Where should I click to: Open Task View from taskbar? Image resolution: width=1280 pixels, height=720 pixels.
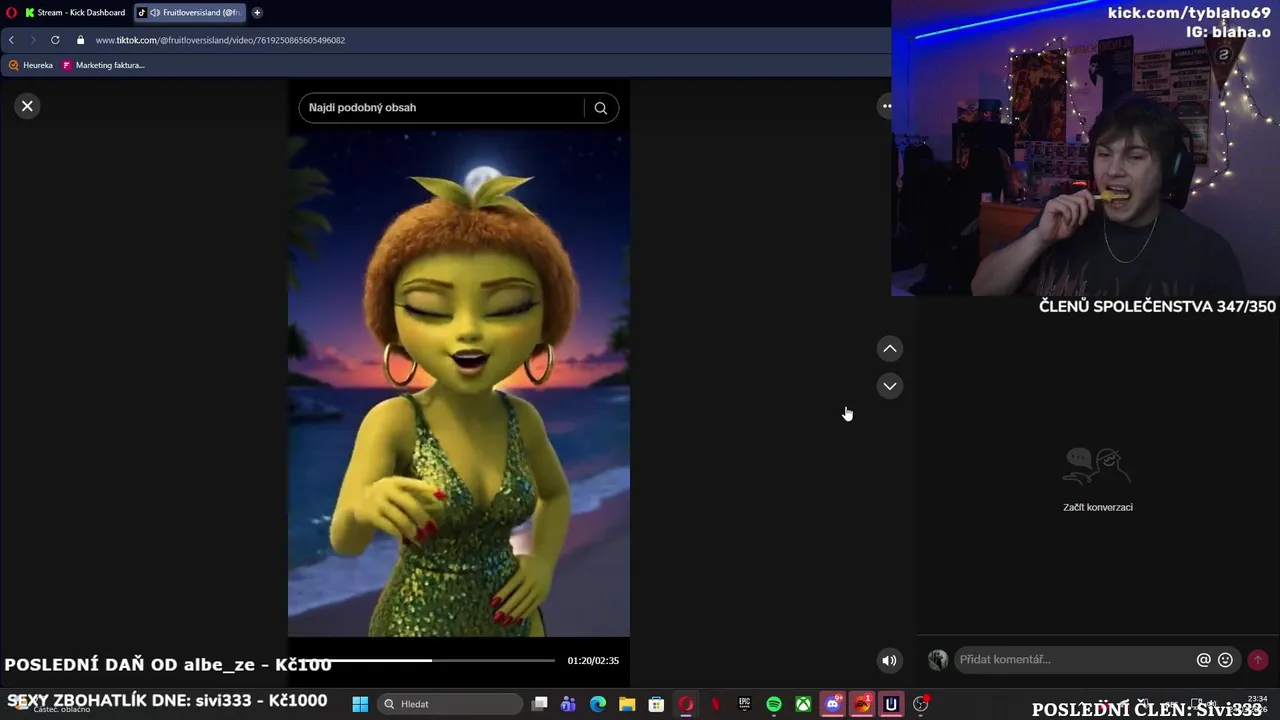pos(540,704)
